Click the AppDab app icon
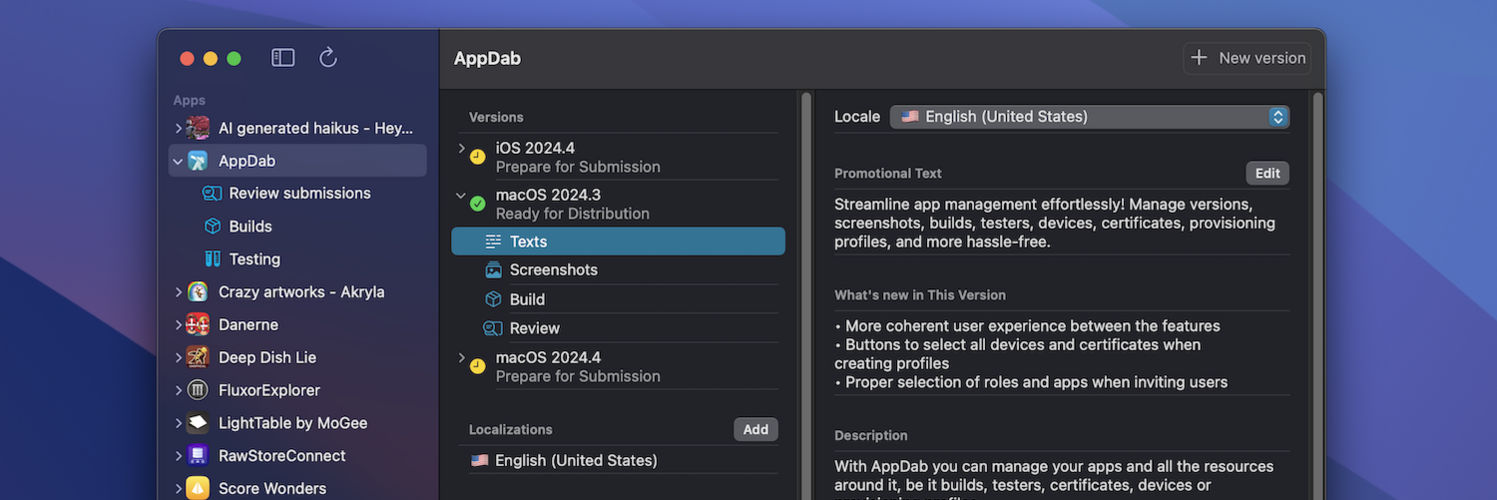This screenshot has width=1497, height=500. tap(198, 161)
